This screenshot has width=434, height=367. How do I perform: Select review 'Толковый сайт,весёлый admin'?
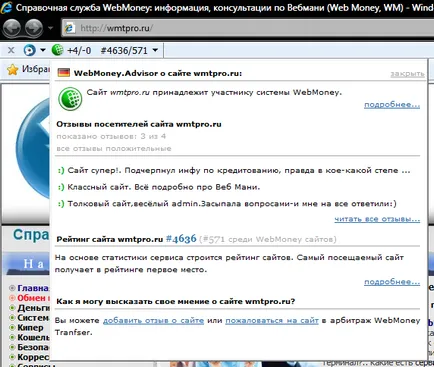tap(232, 204)
